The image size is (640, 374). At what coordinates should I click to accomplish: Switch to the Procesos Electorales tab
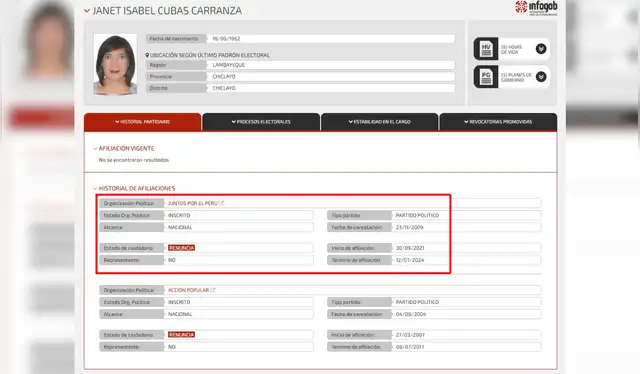coord(261,122)
